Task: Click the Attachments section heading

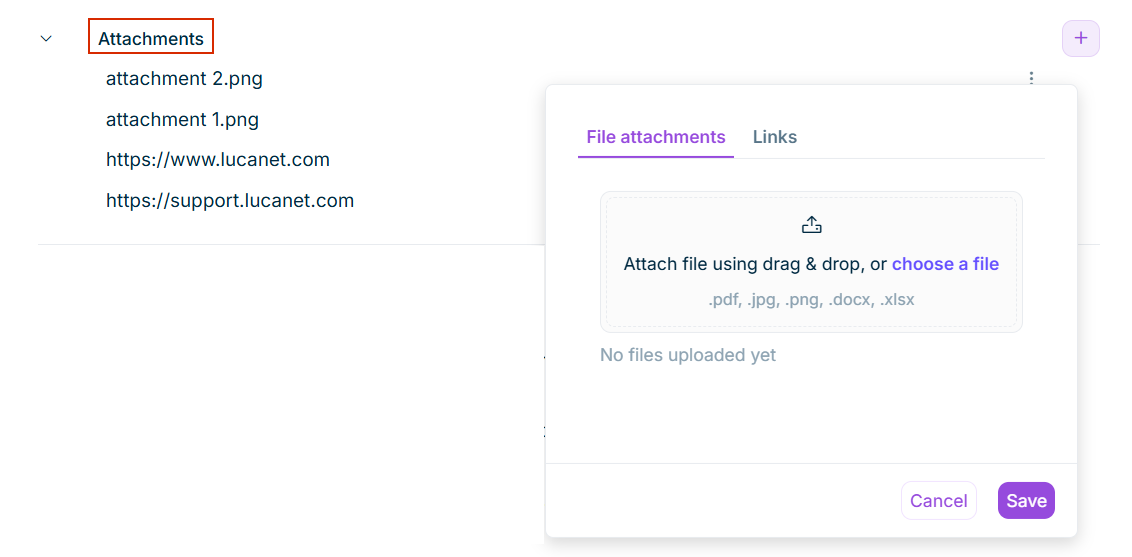Action: click(151, 39)
